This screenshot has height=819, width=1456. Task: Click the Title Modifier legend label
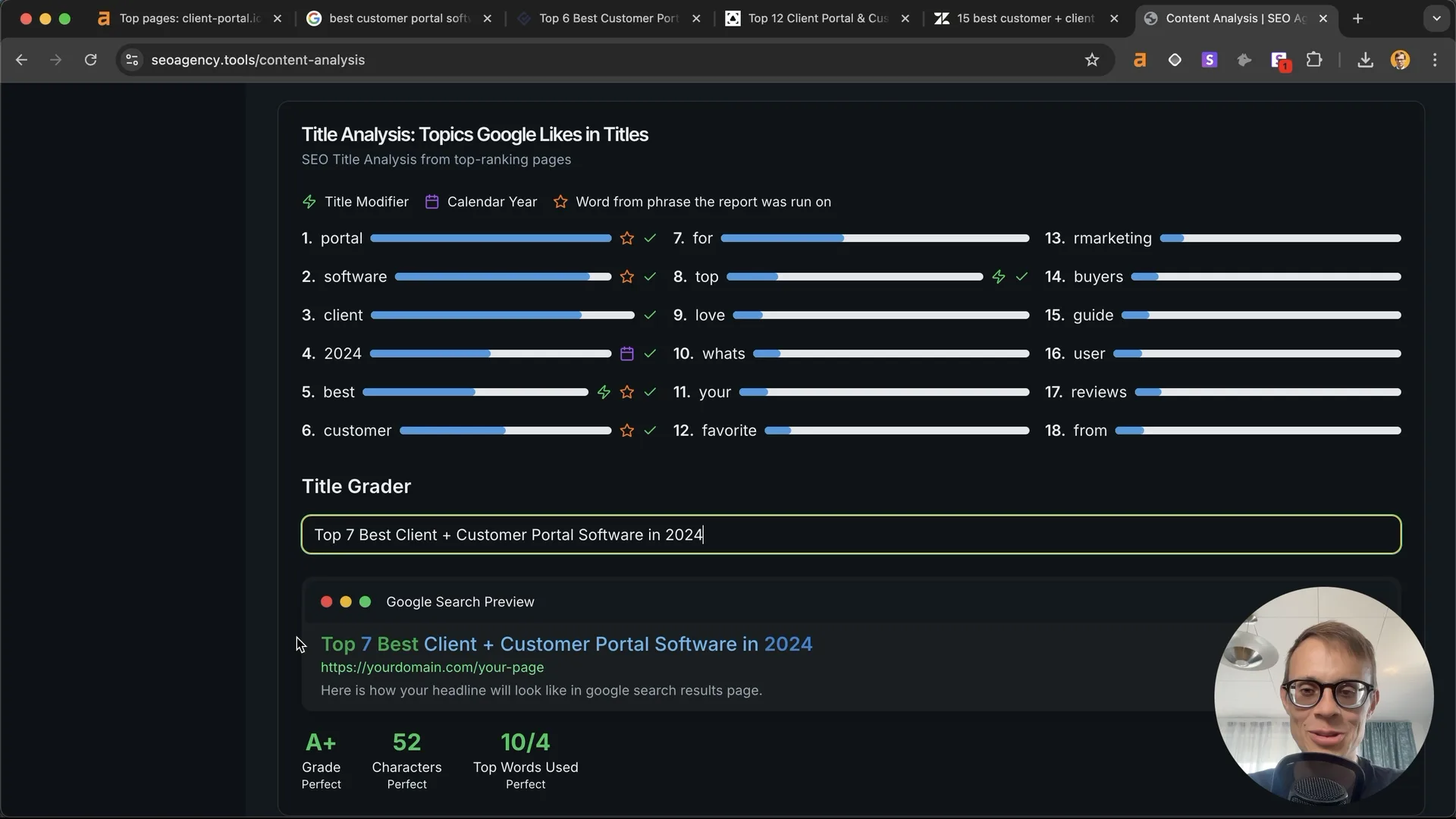pos(366,202)
